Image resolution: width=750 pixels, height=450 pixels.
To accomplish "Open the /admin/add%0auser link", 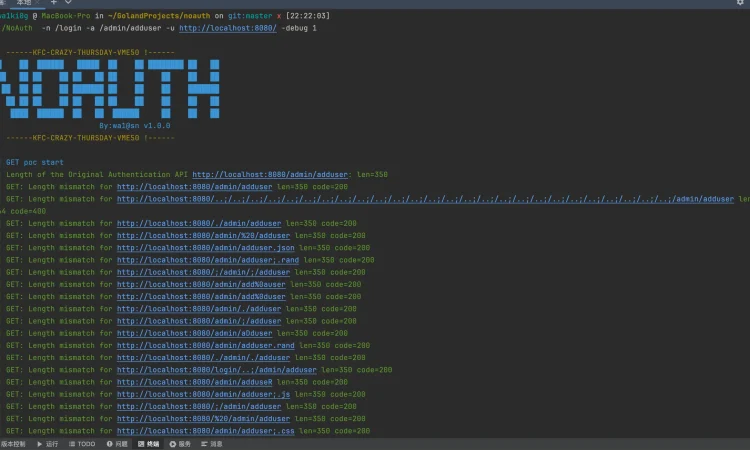I will tap(201, 285).
